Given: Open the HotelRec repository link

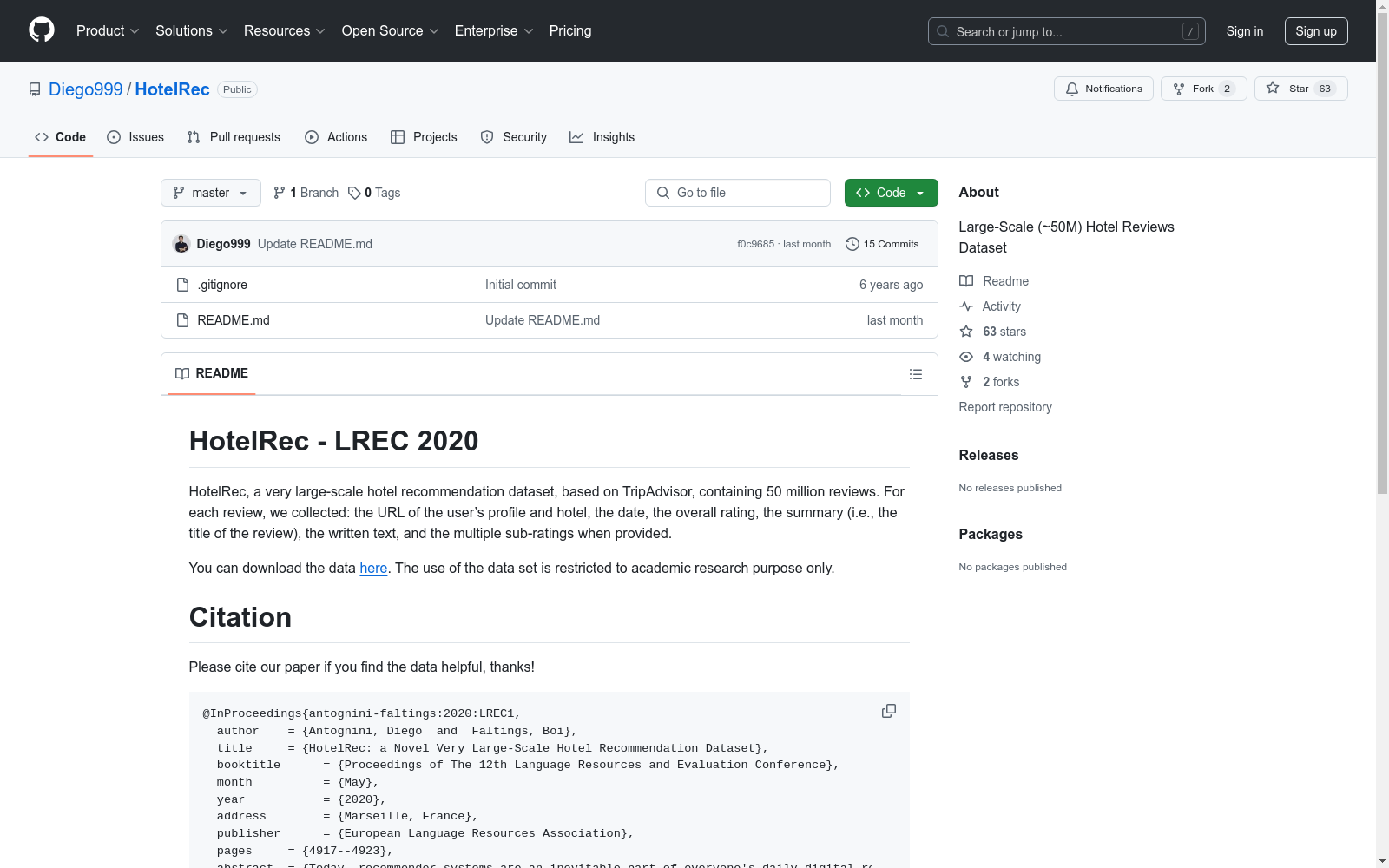Looking at the screenshot, I should pos(172,89).
